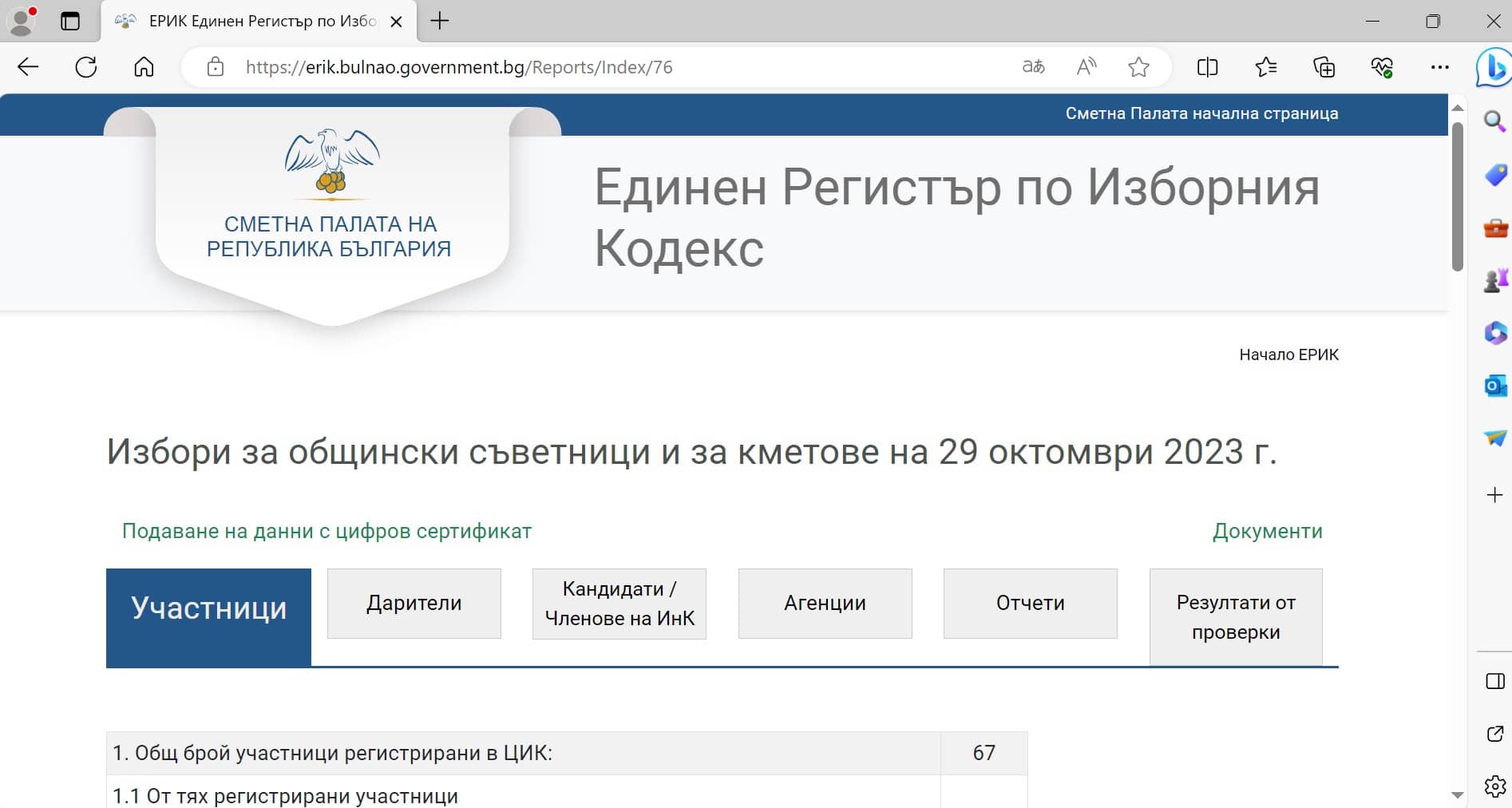Translate the page using the translate icon

click(1033, 67)
